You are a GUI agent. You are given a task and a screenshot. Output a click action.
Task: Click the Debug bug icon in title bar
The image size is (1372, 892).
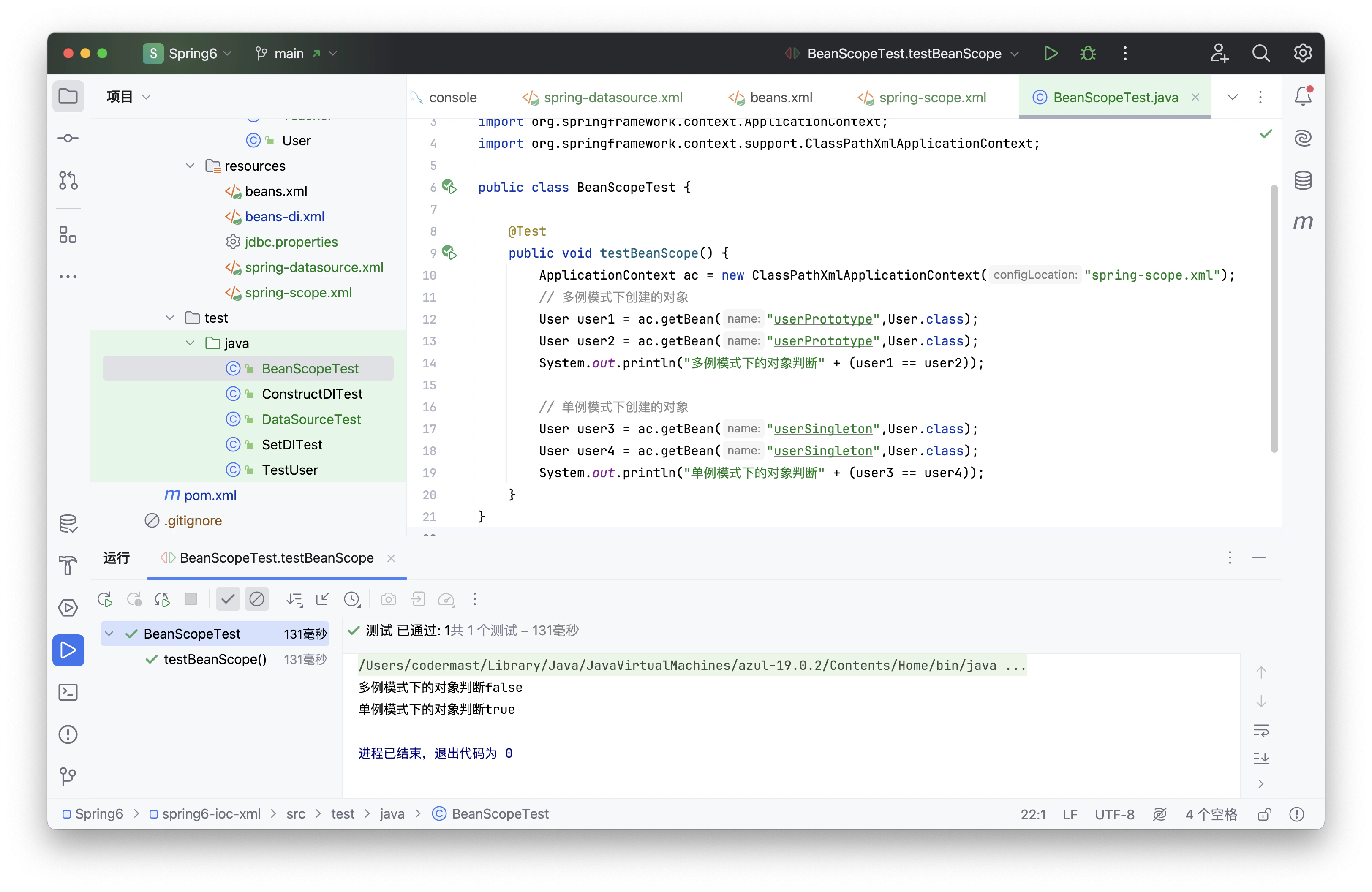(1088, 54)
